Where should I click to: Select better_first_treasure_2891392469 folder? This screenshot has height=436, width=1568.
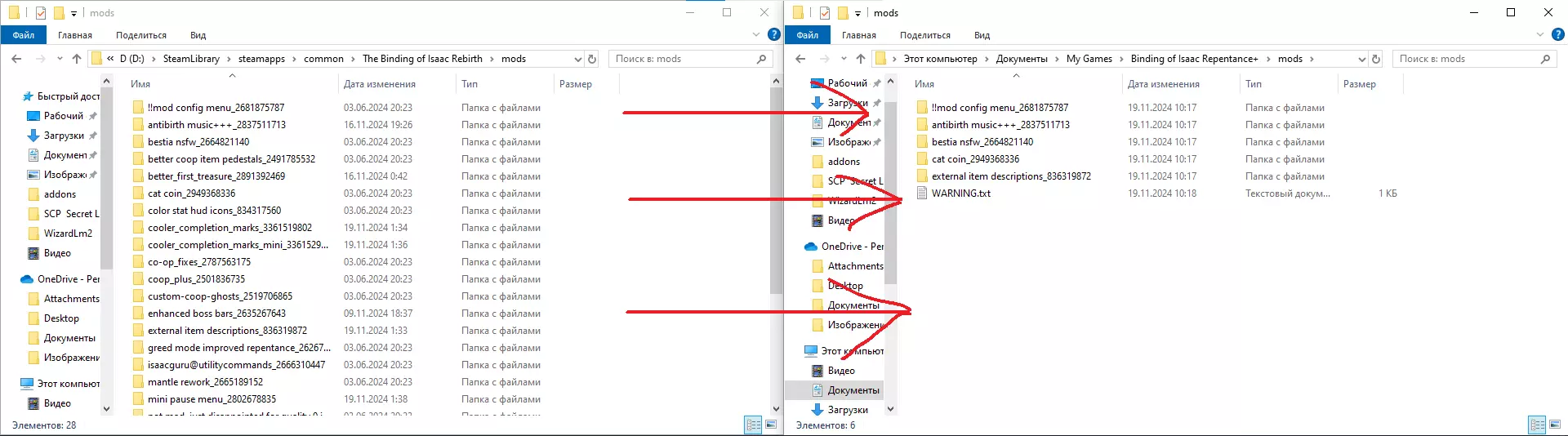216,176
